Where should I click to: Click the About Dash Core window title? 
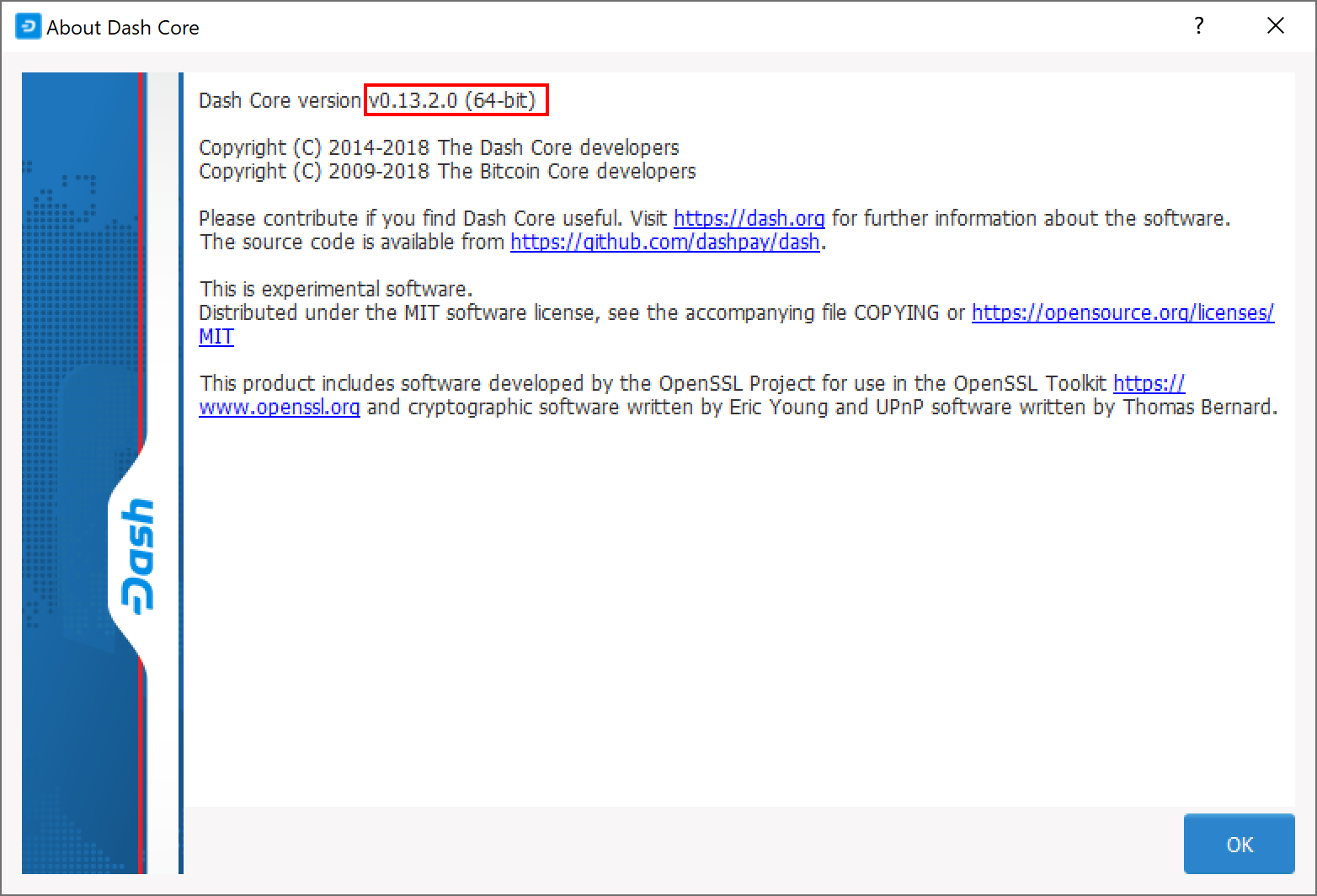(123, 27)
